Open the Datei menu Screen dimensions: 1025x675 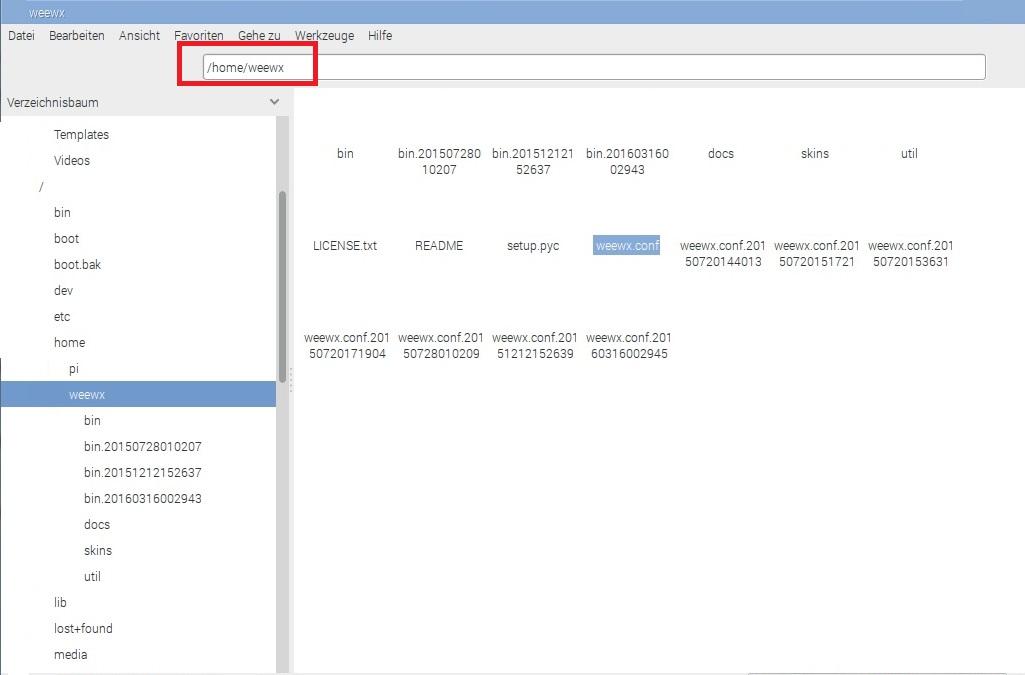(x=20, y=35)
